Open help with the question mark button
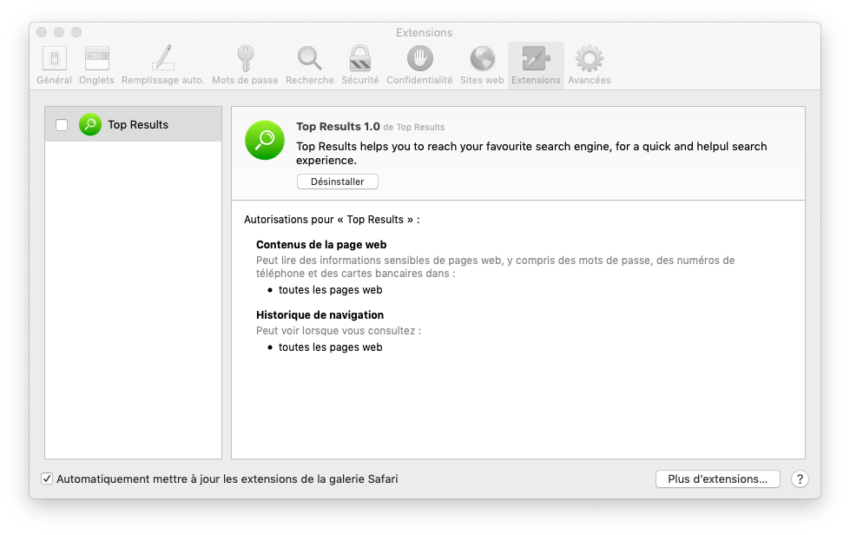The image size is (850, 535). tap(800, 479)
